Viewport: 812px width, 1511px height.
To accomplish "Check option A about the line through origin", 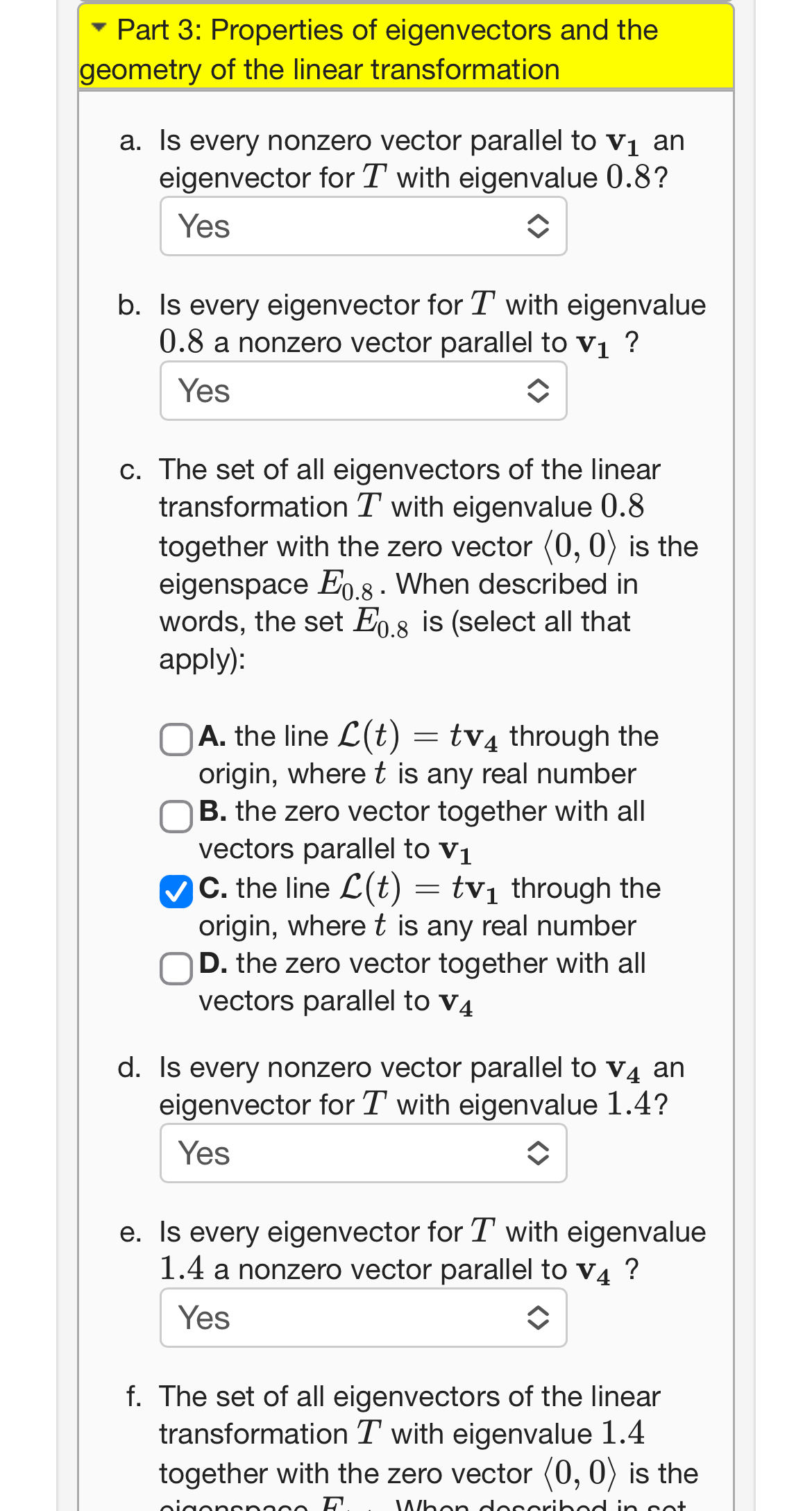I will point(176,741).
